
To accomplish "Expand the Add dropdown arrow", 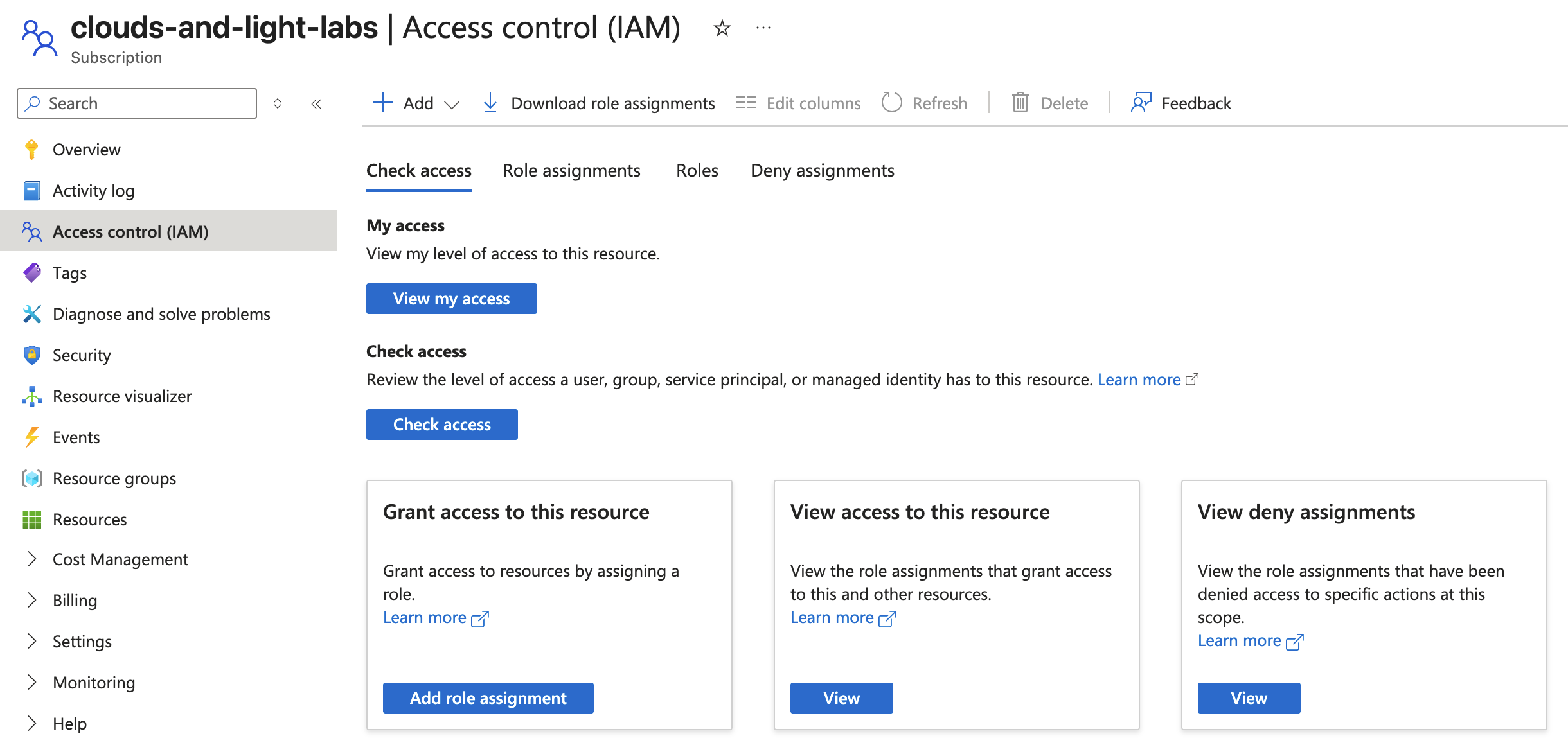I will pos(452,105).
